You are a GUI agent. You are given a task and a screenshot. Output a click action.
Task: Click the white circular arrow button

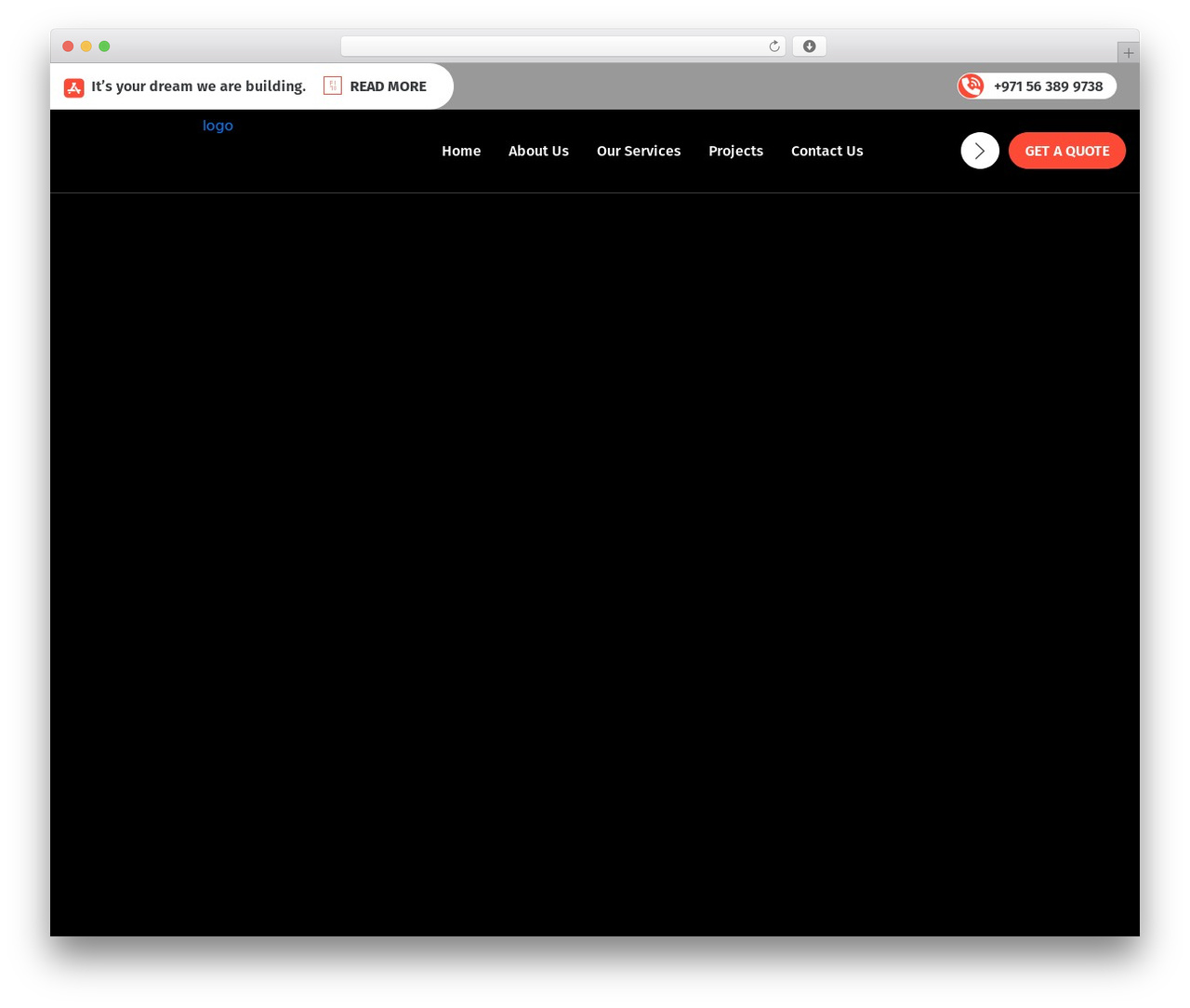coord(980,151)
